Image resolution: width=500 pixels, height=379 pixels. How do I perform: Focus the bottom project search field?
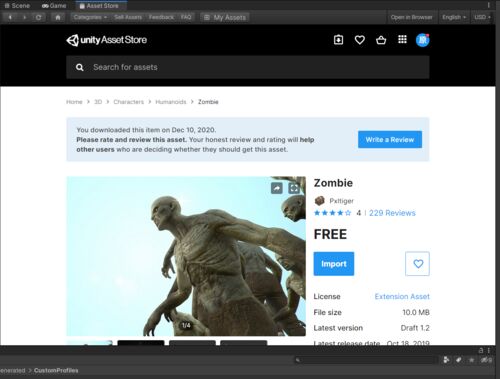(367, 360)
